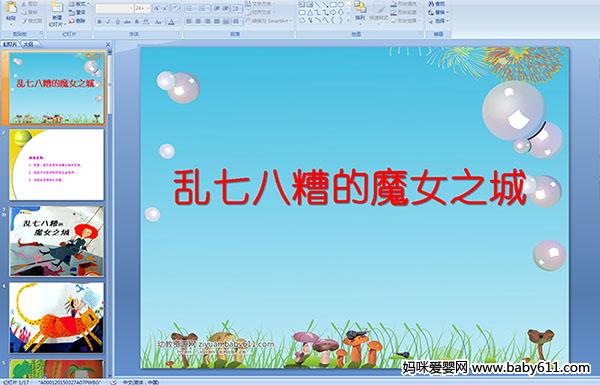Viewport: 600px width, 385px height.
Task: Switch to the Slides pane tab
Action: (10, 44)
